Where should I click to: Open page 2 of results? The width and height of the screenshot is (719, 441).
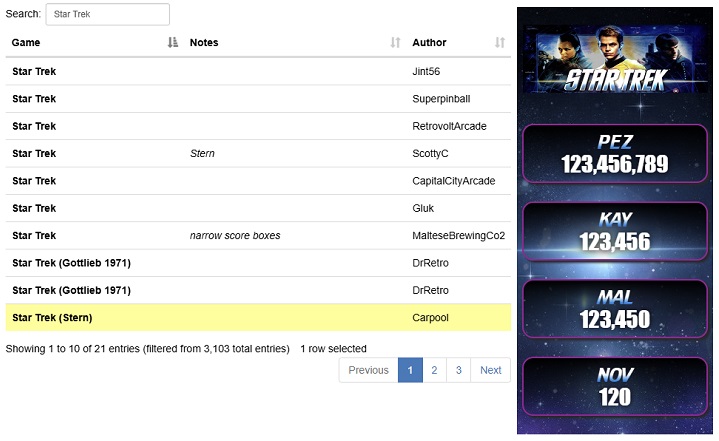click(434, 370)
